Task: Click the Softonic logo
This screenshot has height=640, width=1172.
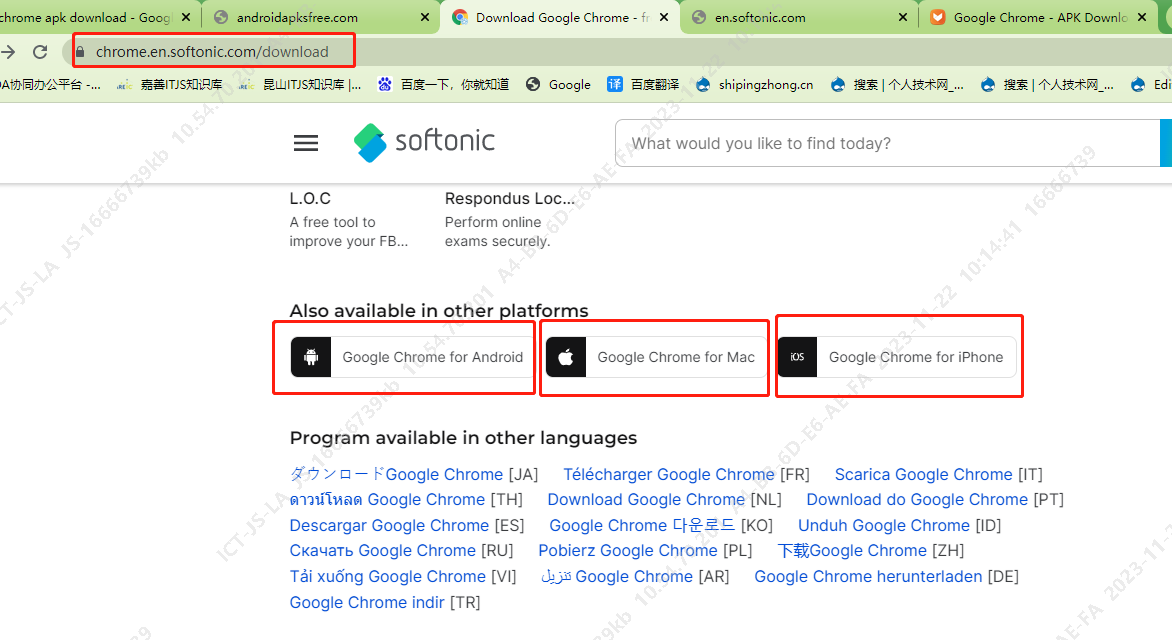Action: coord(424,142)
